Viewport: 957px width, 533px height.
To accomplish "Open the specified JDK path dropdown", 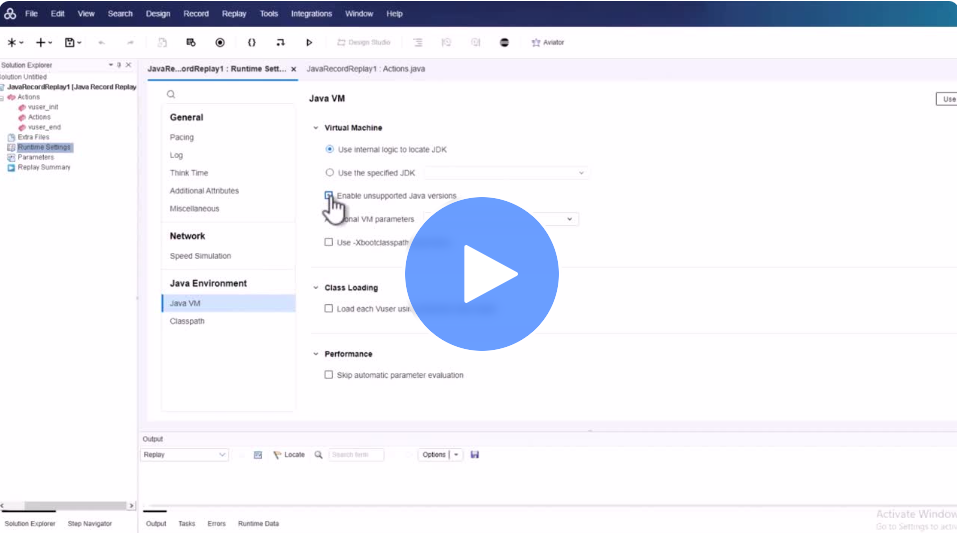I will pos(581,173).
